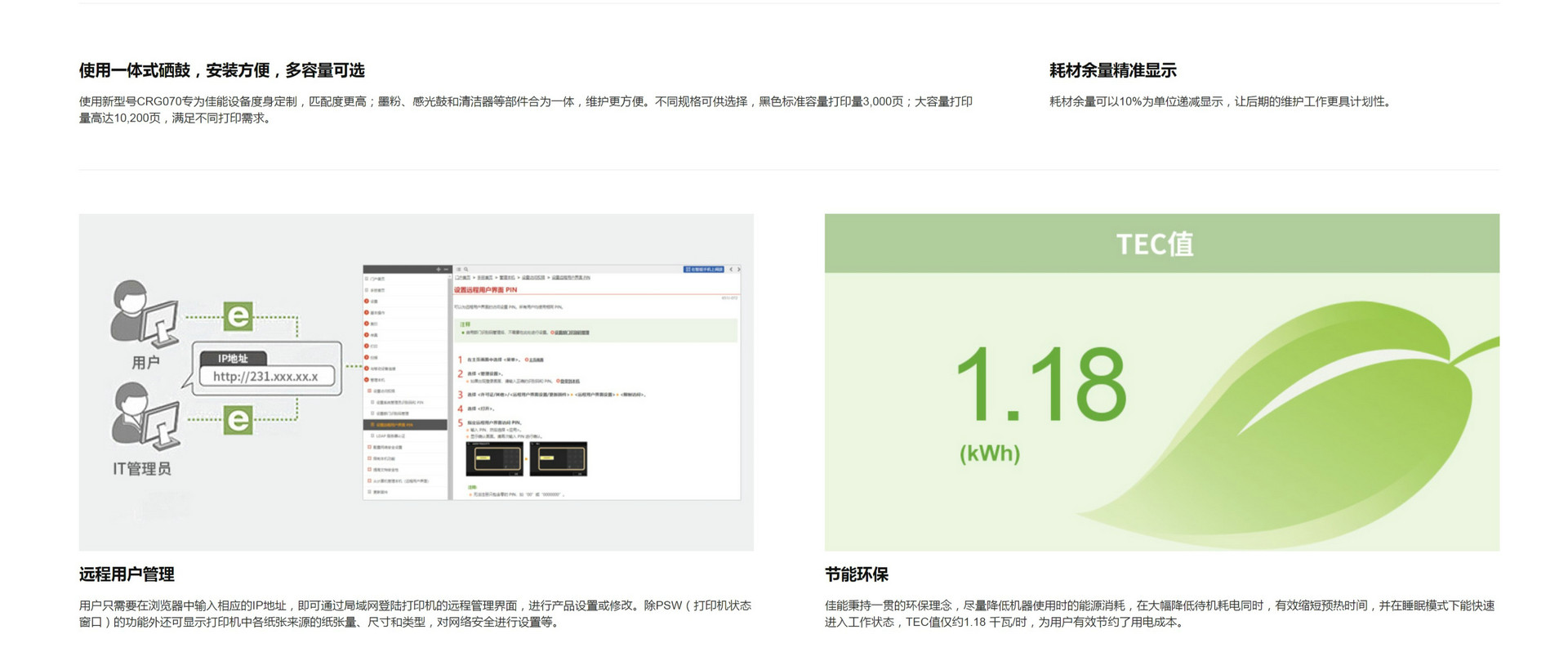
Task: Click the large 1.18 TEC value
Action: (x=1040, y=384)
